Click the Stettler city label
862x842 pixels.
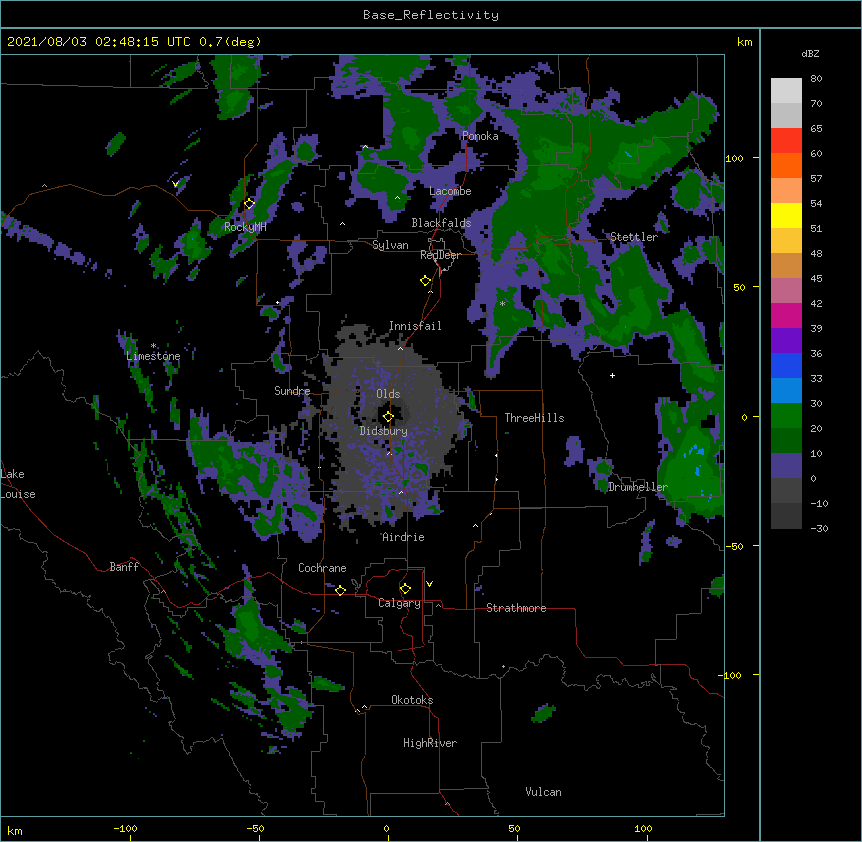(x=634, y=237)
